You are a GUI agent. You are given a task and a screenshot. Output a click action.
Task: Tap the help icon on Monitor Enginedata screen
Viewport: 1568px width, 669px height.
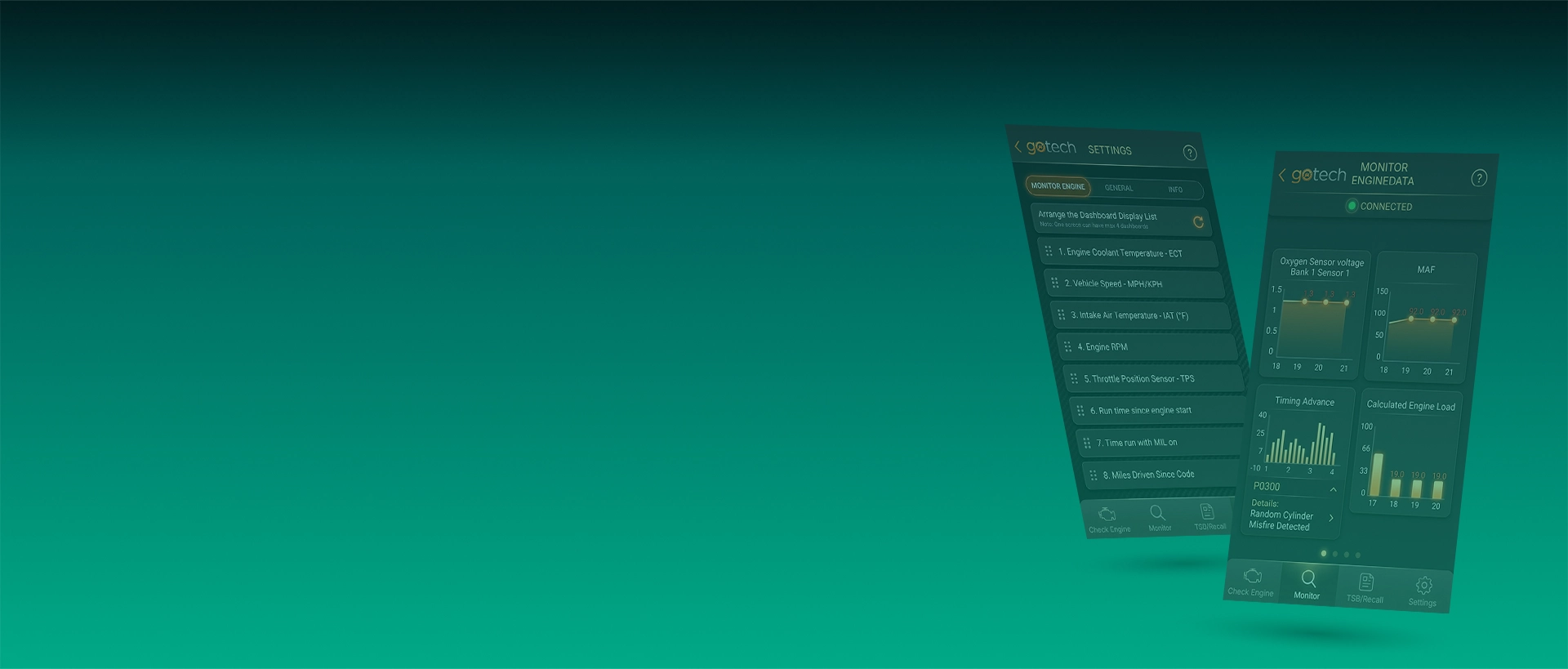1478,178
